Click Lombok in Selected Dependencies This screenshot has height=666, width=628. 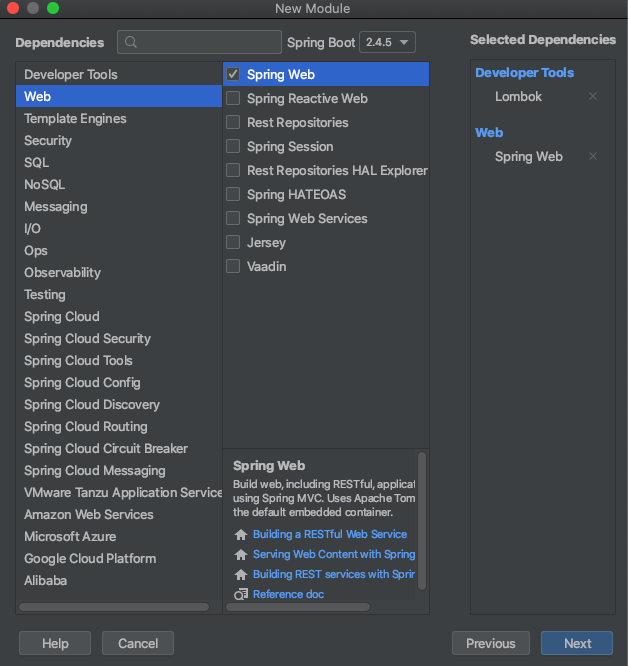click(x=518, y=96)
